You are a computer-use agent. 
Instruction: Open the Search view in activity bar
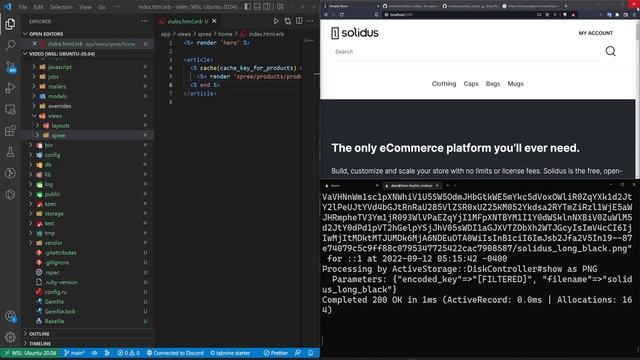pyautogui.click(x=10, y=45)
